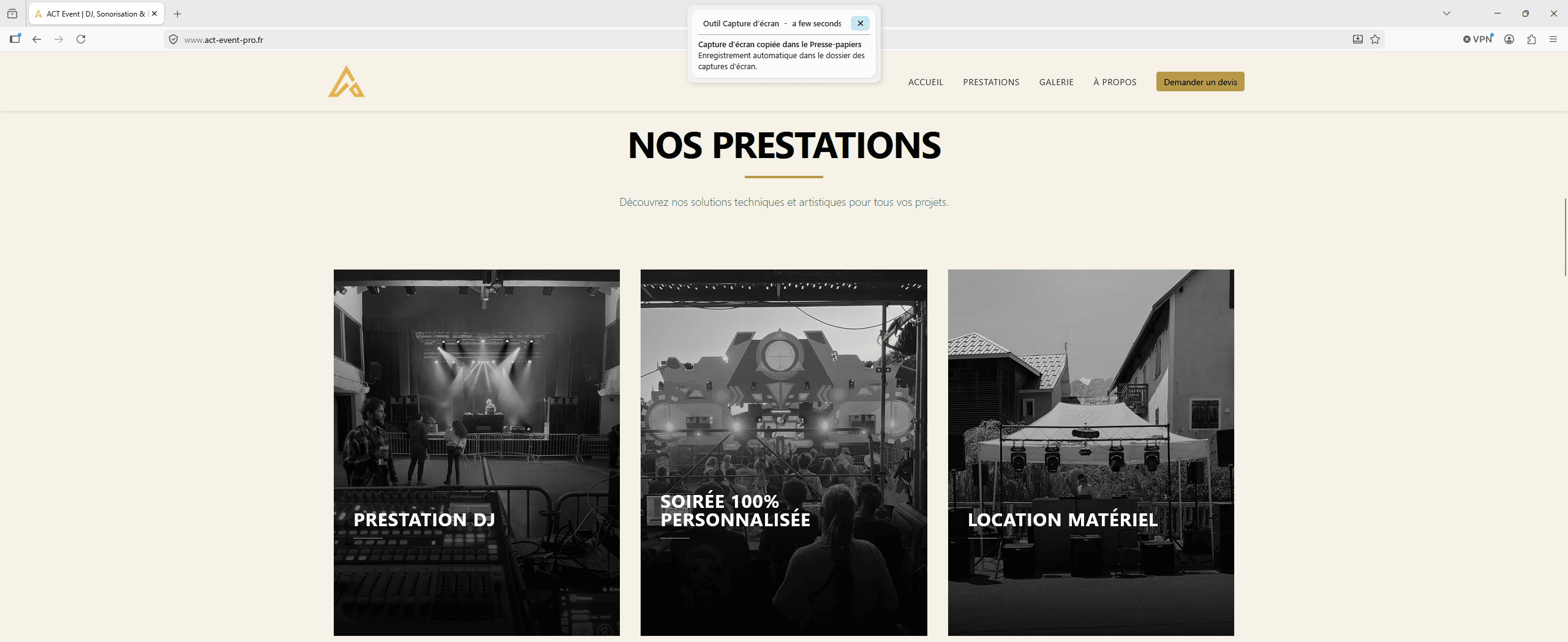Open the extensions puzzle icon
This screenshot has height=642, width=1568.
1531,39
